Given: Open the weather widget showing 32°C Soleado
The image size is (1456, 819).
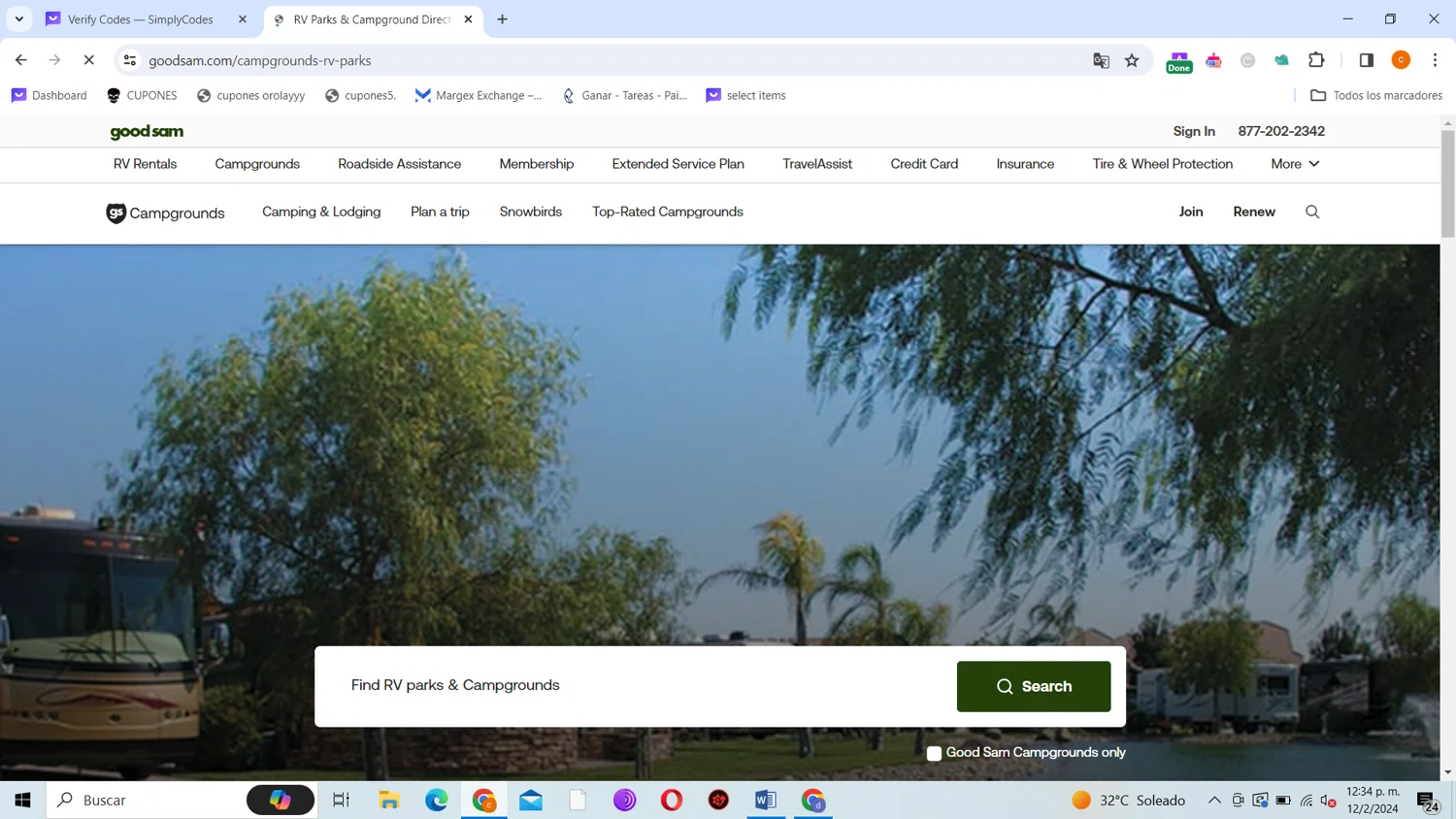Looking at the screenshot, I should pyautogui.click(x=1129, y=800).
